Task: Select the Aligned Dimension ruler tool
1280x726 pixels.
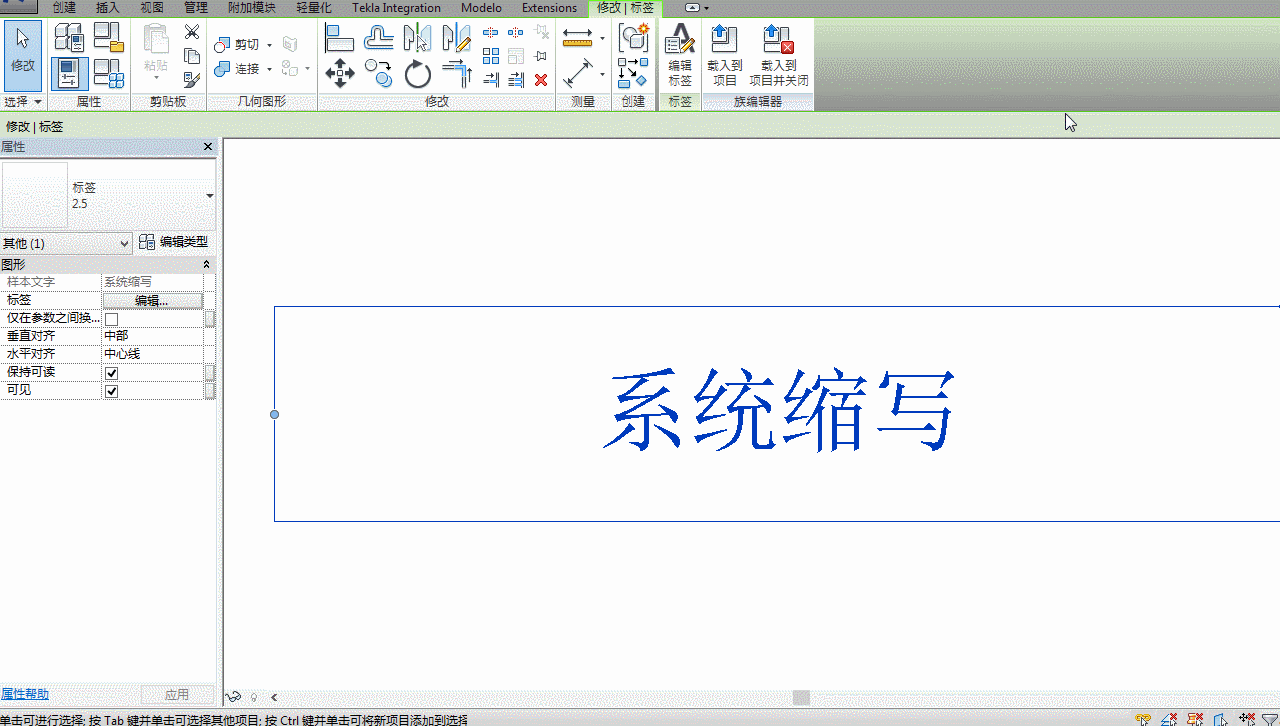Action: point(578,38)
